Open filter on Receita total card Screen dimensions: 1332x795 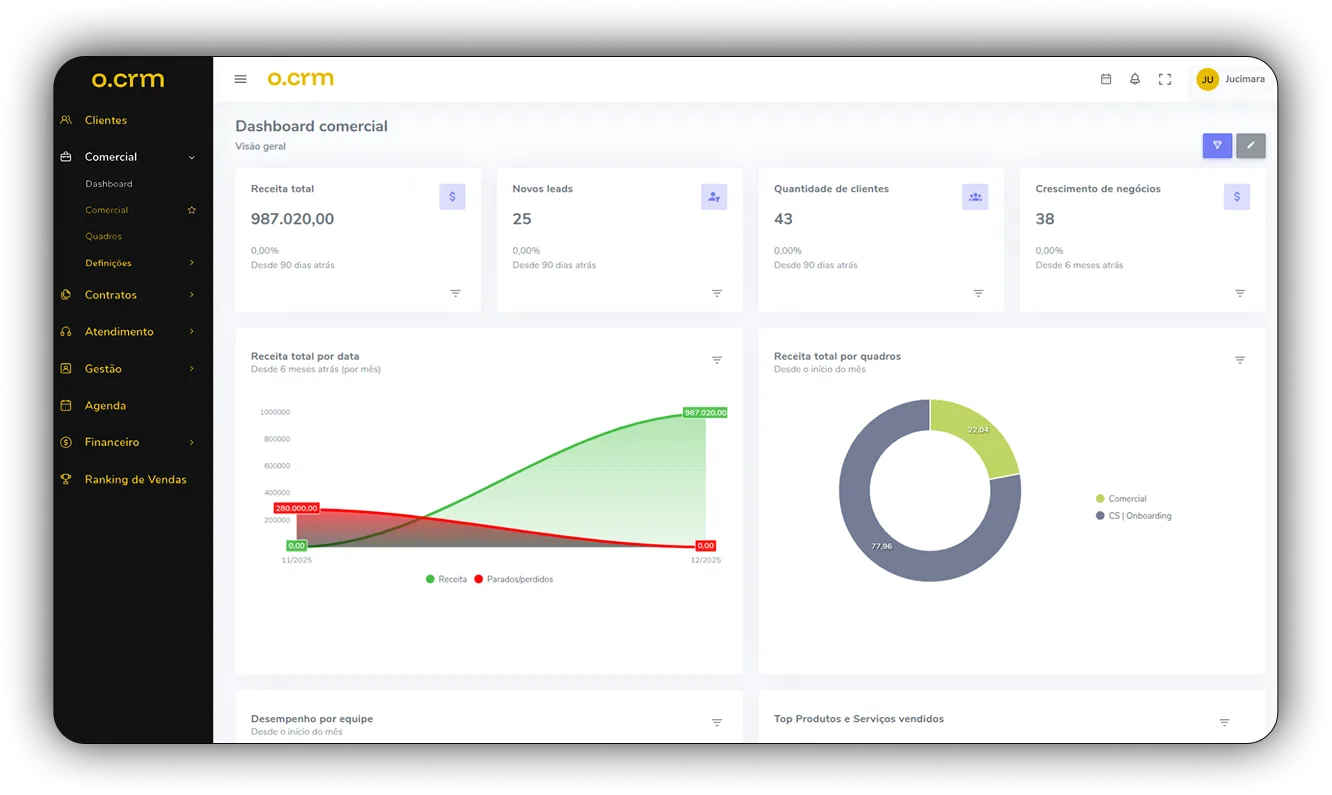point(455,293)
